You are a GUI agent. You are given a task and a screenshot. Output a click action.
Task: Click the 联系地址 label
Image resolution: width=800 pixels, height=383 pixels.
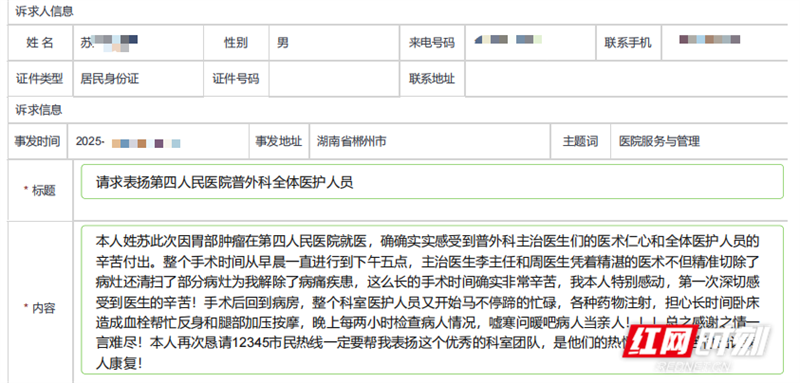[432, 79]
